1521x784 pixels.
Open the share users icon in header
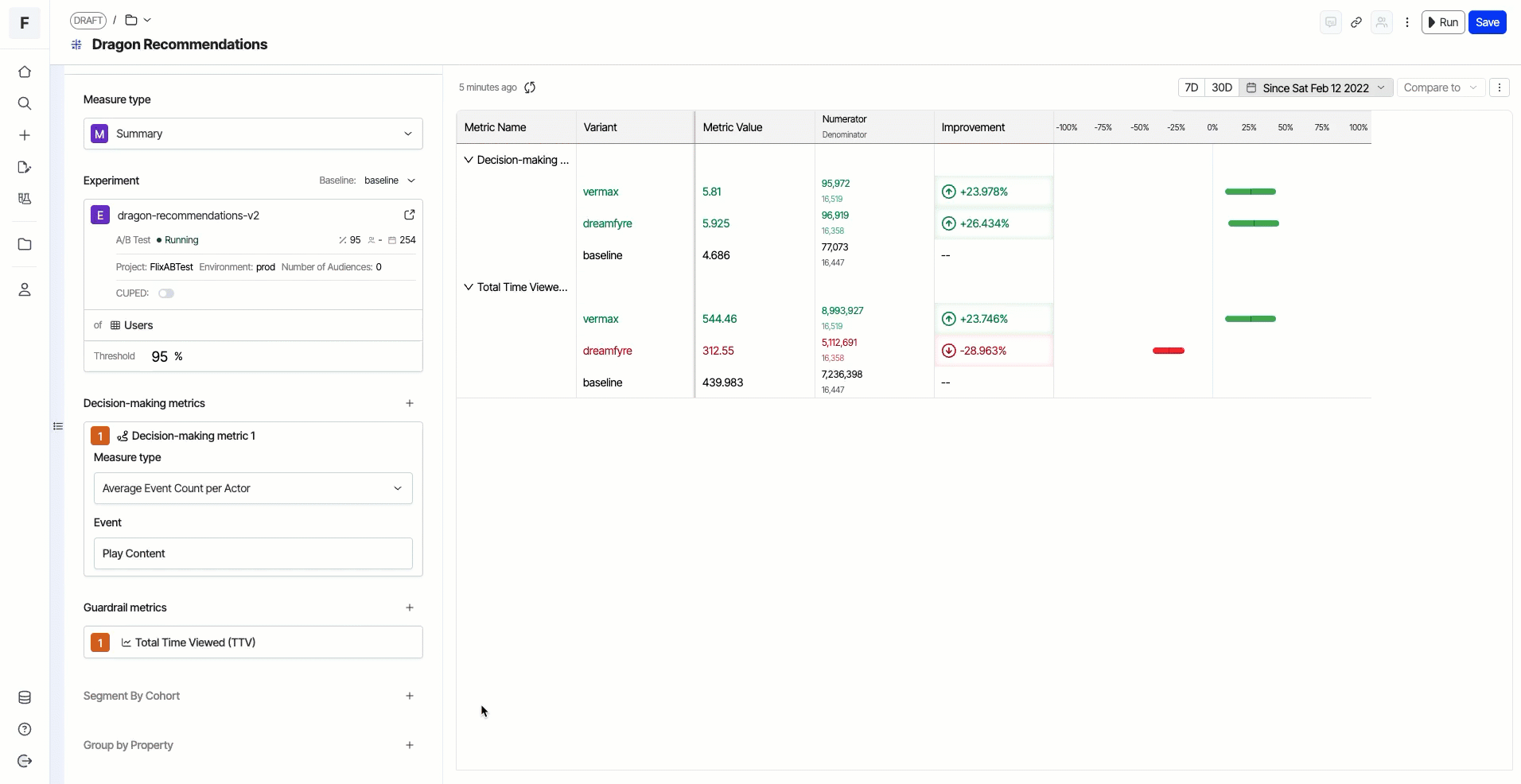point(1382,22)
